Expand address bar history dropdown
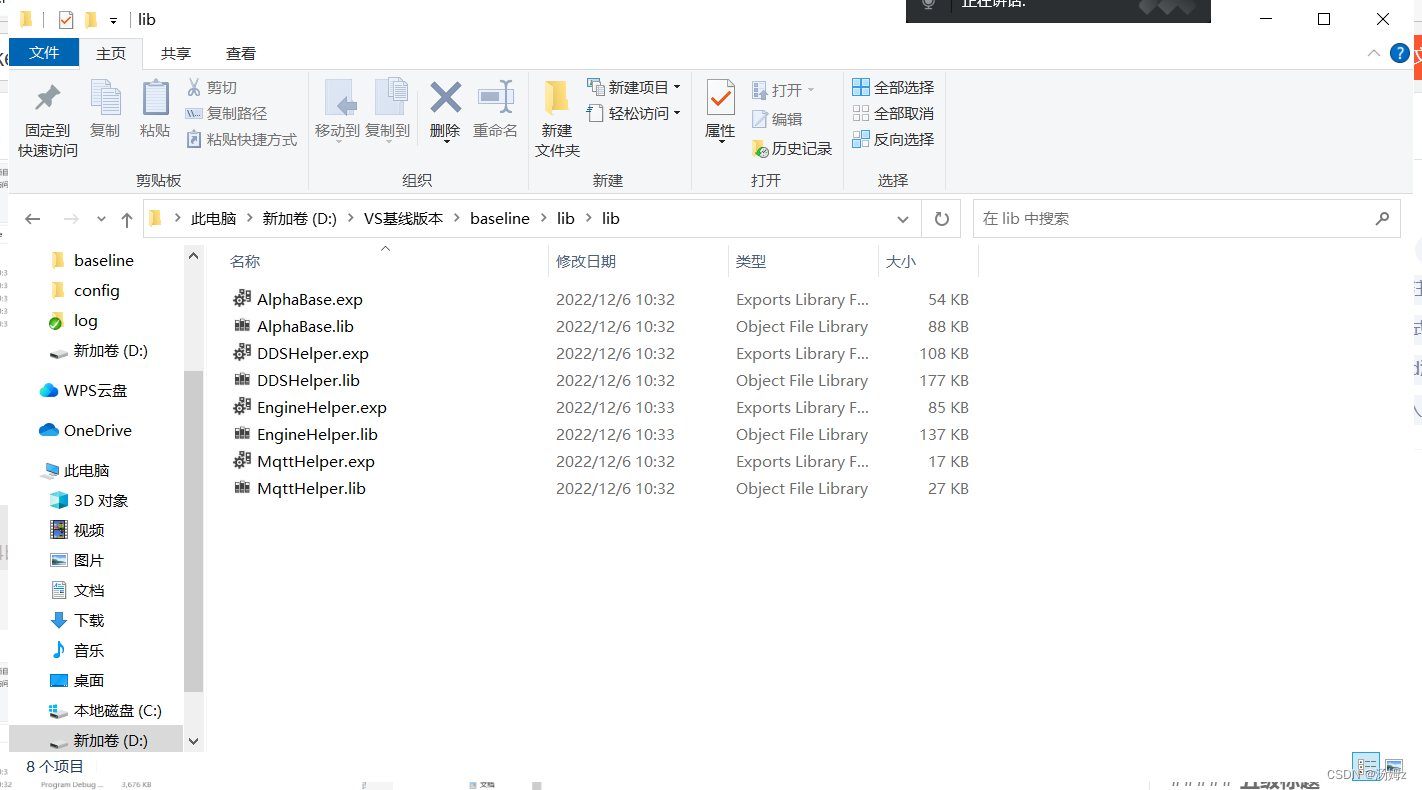 pyautogui.click(x=903, y=219)
